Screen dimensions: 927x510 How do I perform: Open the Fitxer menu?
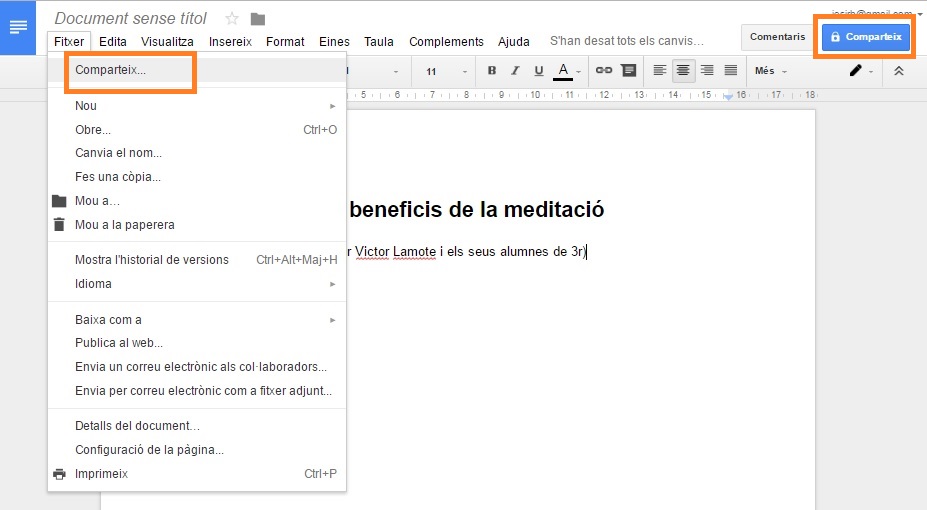tap(69, 42)
